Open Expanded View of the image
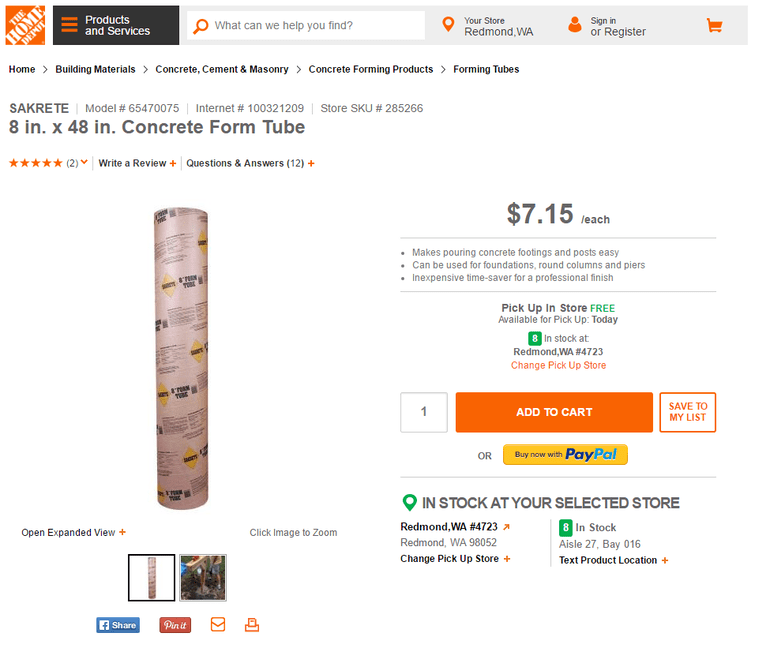The height and width of the screenshot is (648, 770). click(74, 533)
